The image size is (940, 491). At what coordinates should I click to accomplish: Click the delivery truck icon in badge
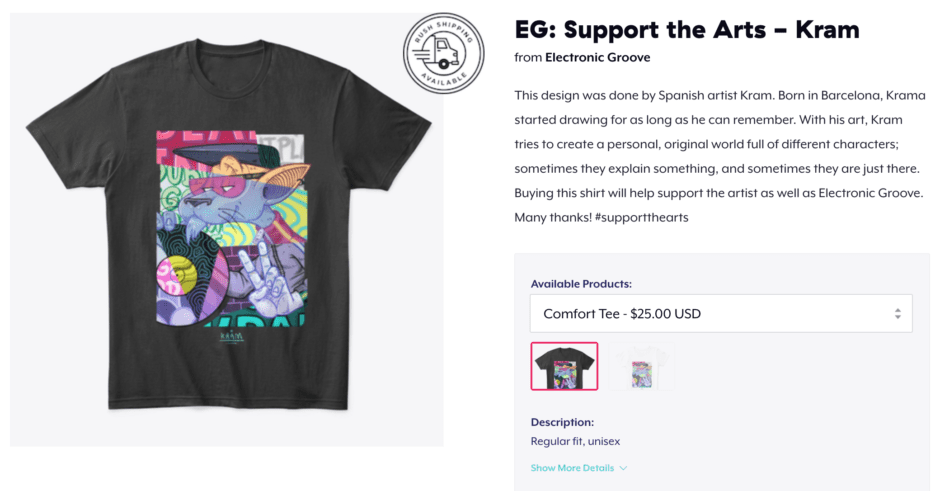coord(441,54)
